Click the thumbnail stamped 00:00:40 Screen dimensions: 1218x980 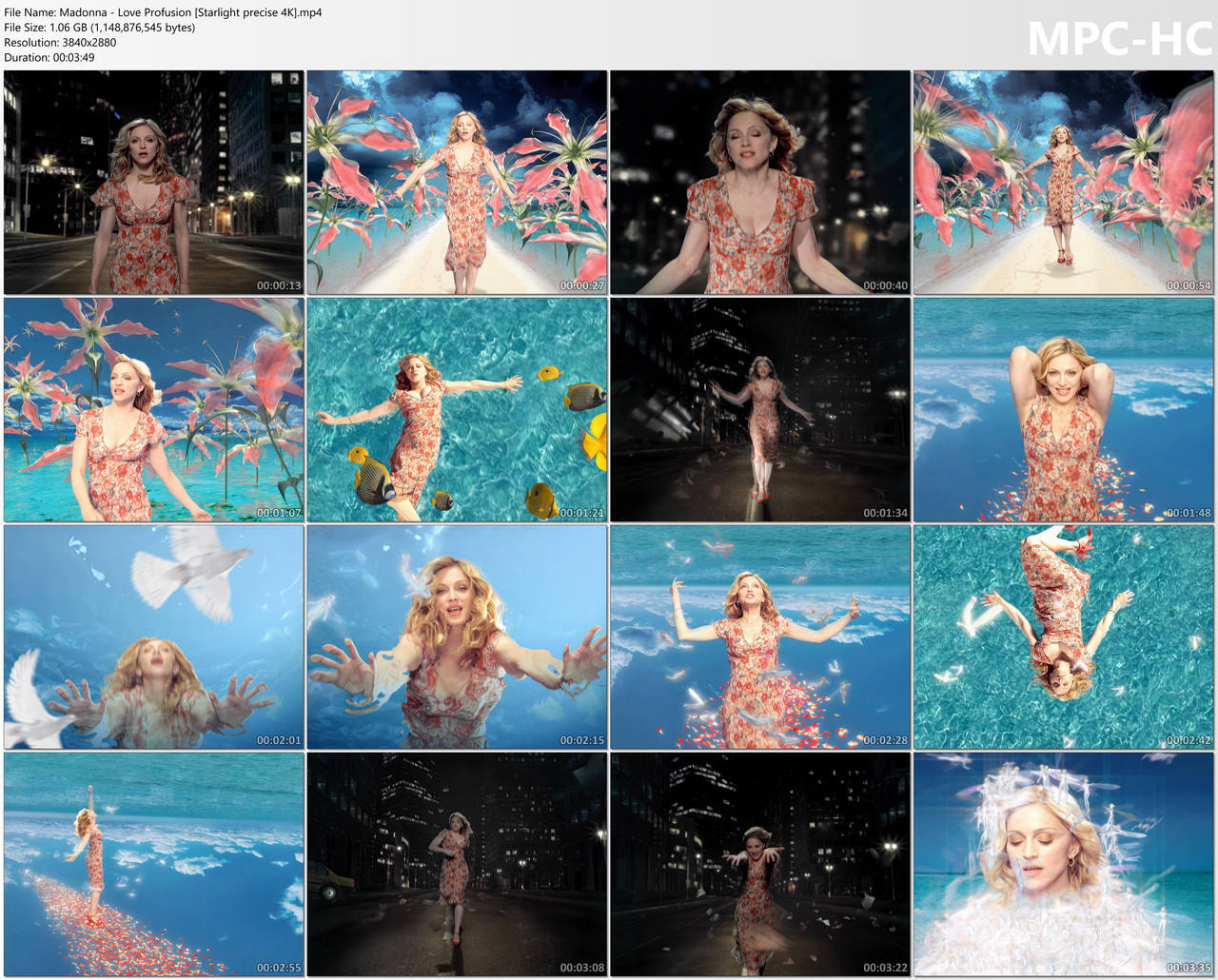[x=760, y=182]
